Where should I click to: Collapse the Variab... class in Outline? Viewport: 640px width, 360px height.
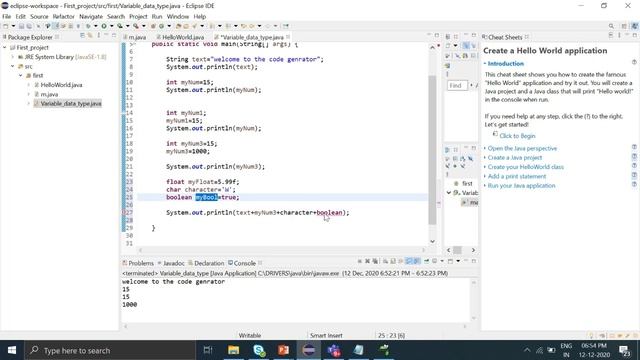[x=449, y=193]
